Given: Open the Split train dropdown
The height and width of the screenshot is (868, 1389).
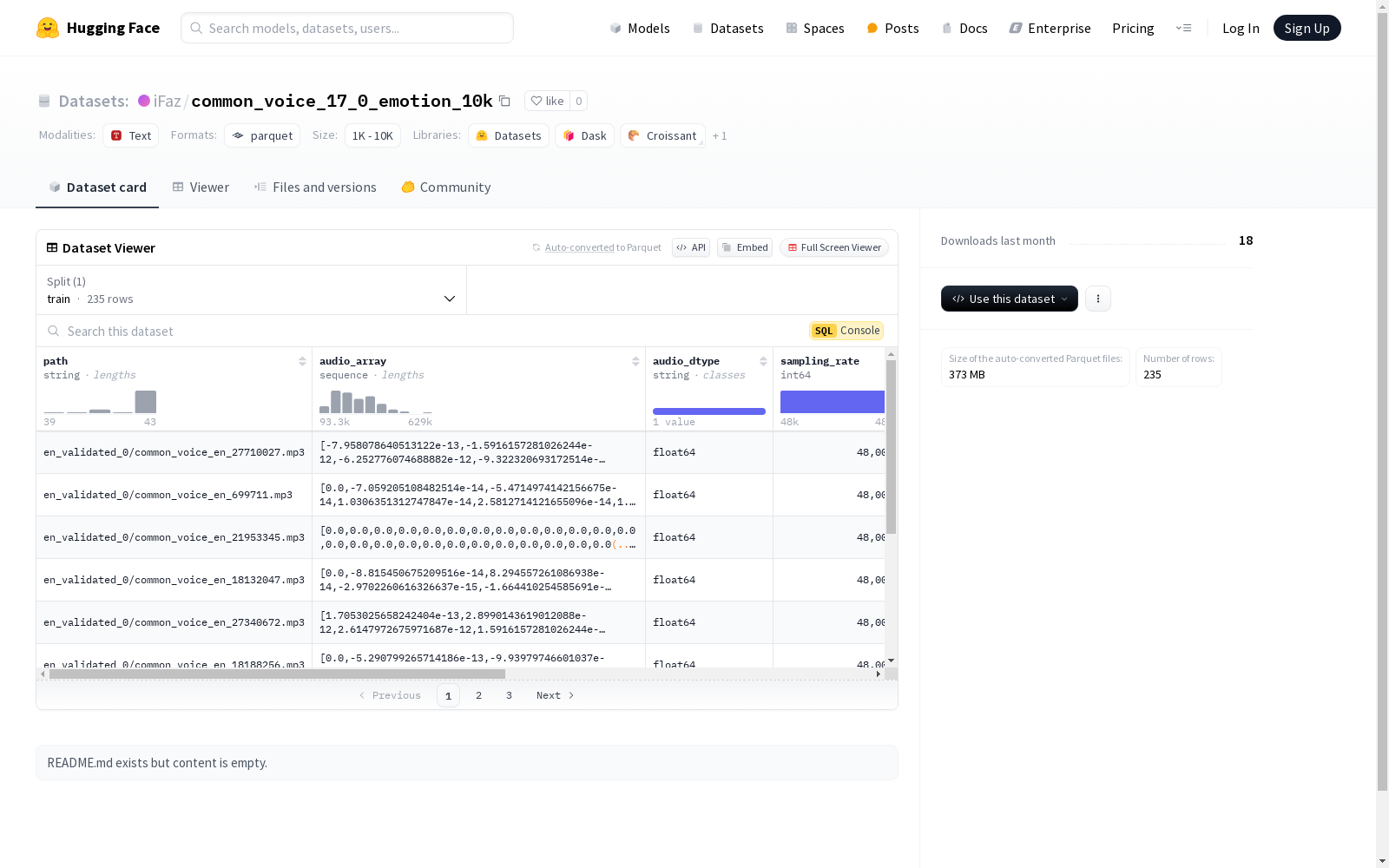Looking at the screenshot, I should pos(252,290).
